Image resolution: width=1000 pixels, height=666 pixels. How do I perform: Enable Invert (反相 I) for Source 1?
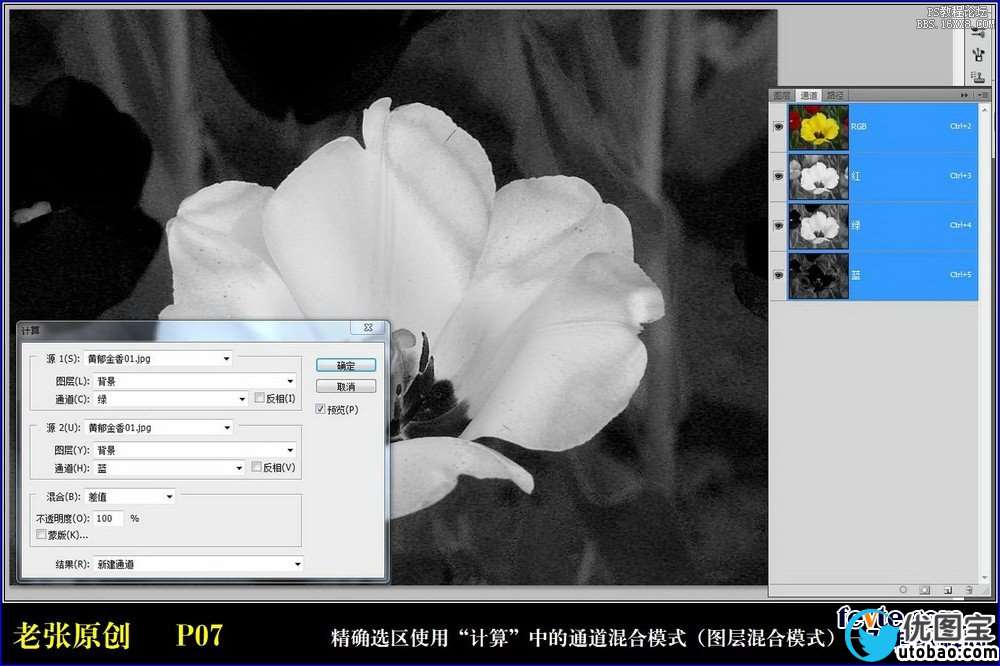[x=260, y=398]
